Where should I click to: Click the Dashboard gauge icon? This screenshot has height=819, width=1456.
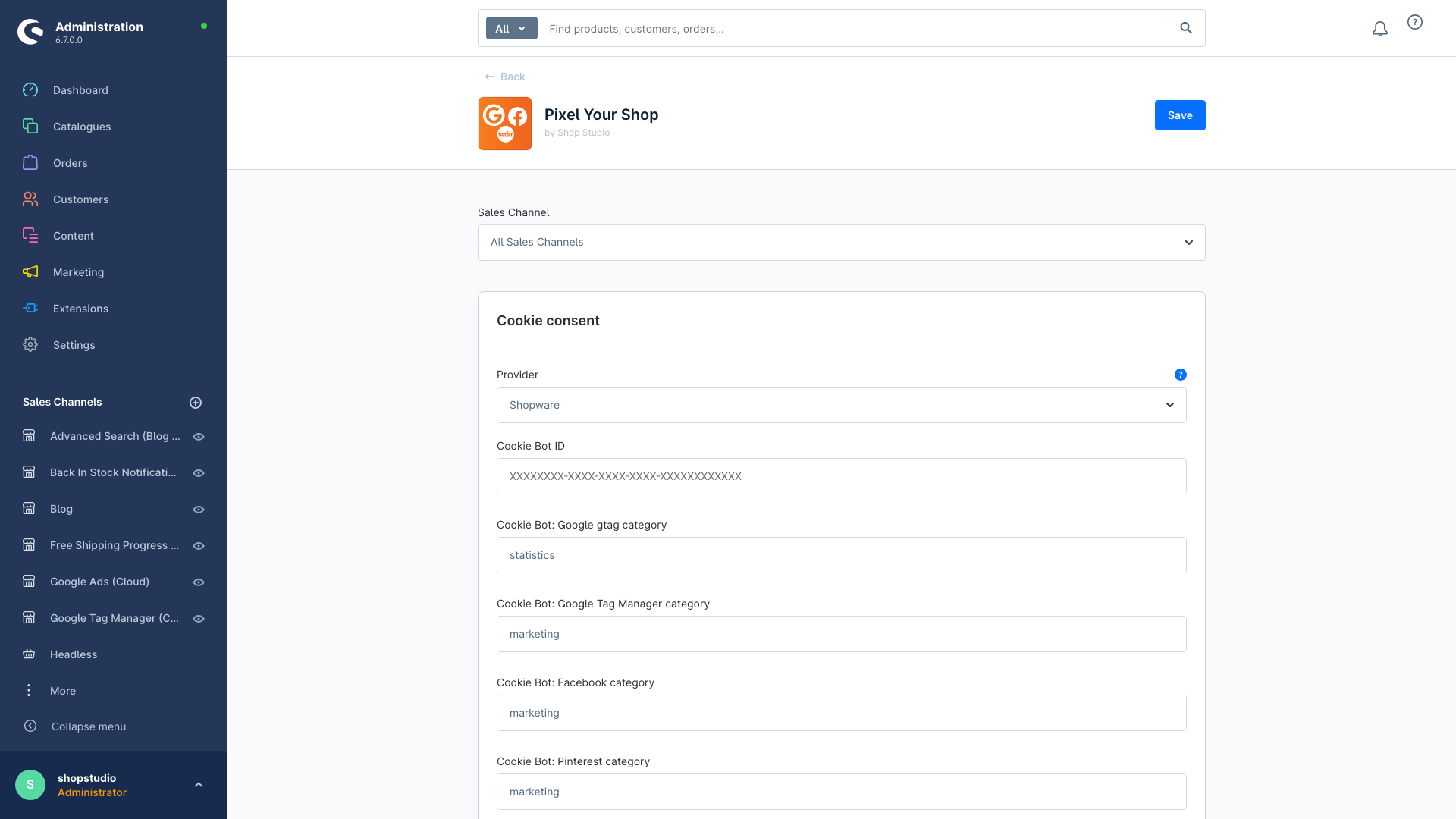tap(30, 90)
